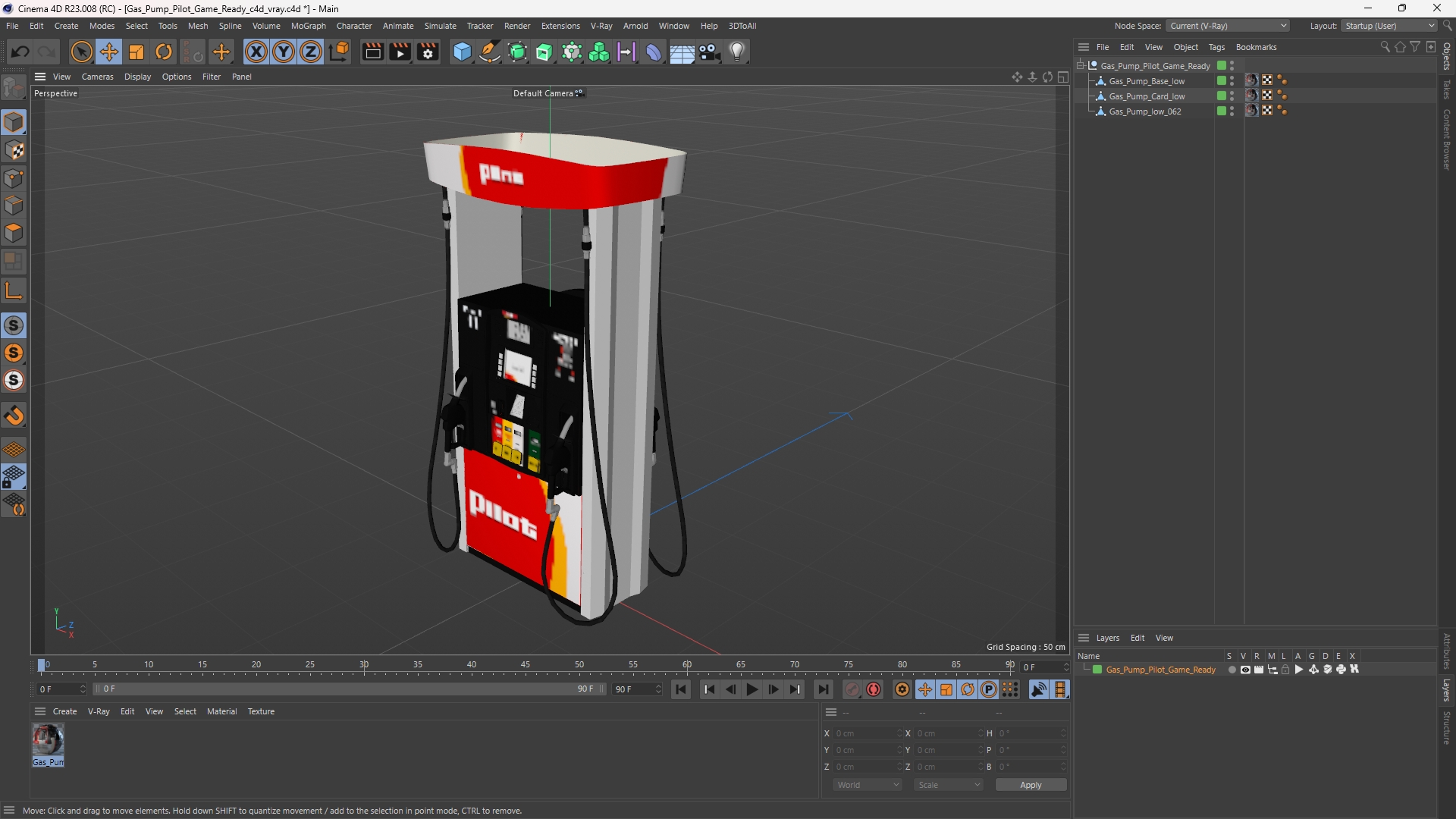1456x819 pixels.
Task: Click the search magnifier in Objects panel
Action: coord(1385,47)
